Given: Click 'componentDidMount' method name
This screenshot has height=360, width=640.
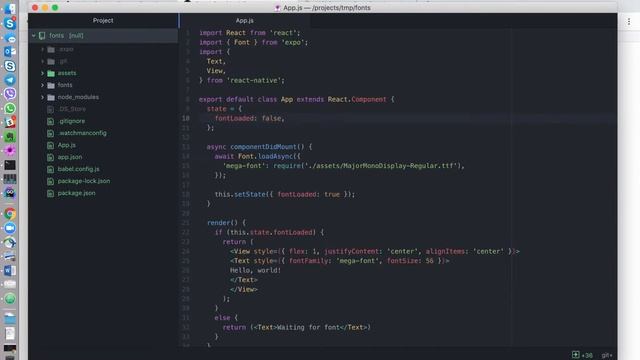Looking at the screenshot, I should pos(263,147).
